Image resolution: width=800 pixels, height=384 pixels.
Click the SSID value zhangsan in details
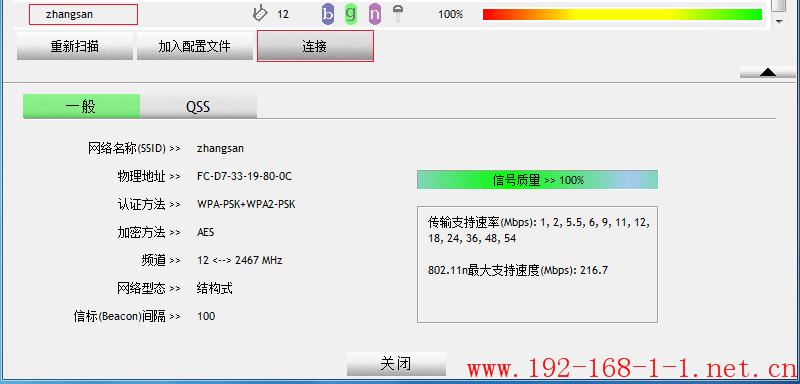220,149
